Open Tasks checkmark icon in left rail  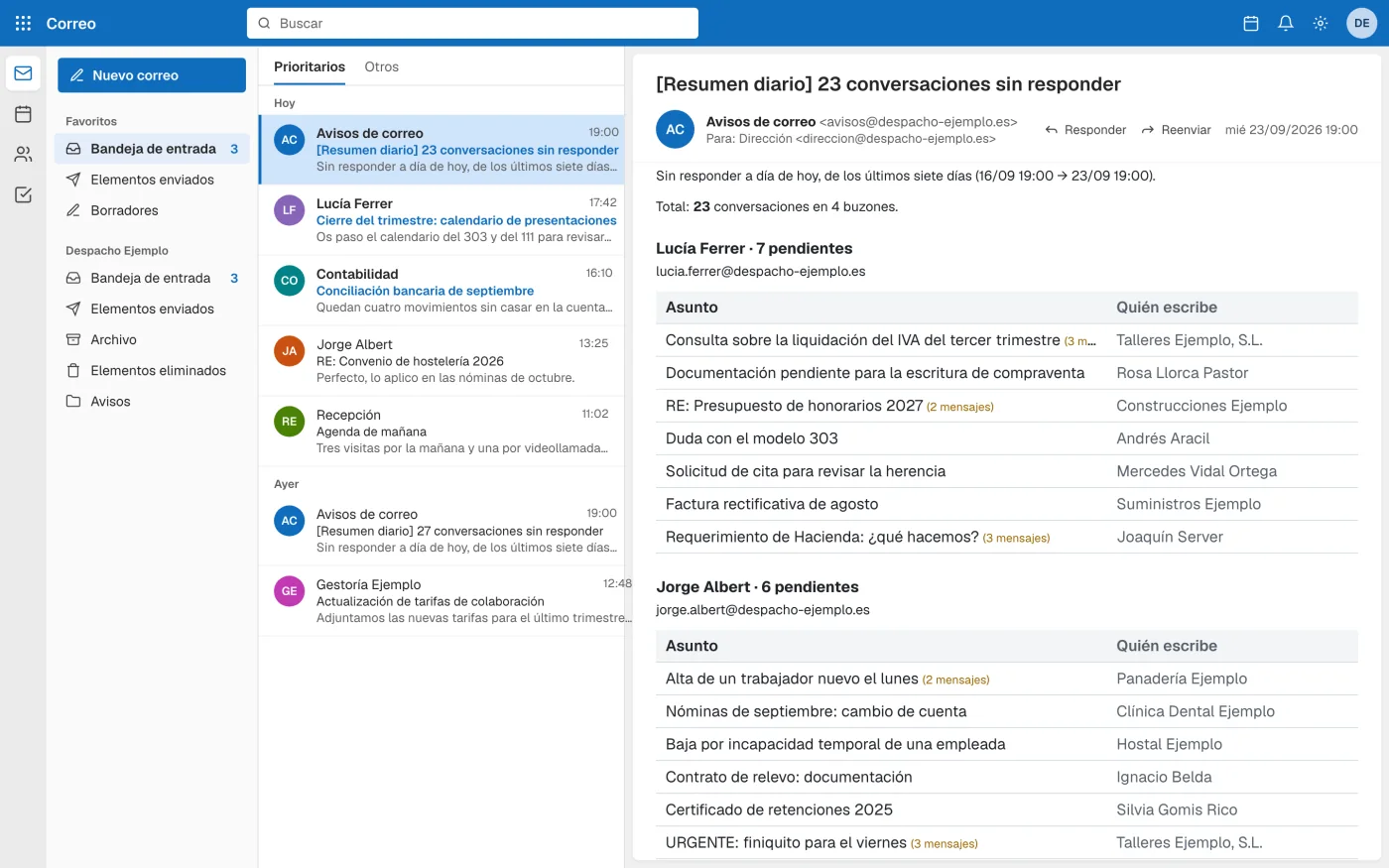point(23,194)
